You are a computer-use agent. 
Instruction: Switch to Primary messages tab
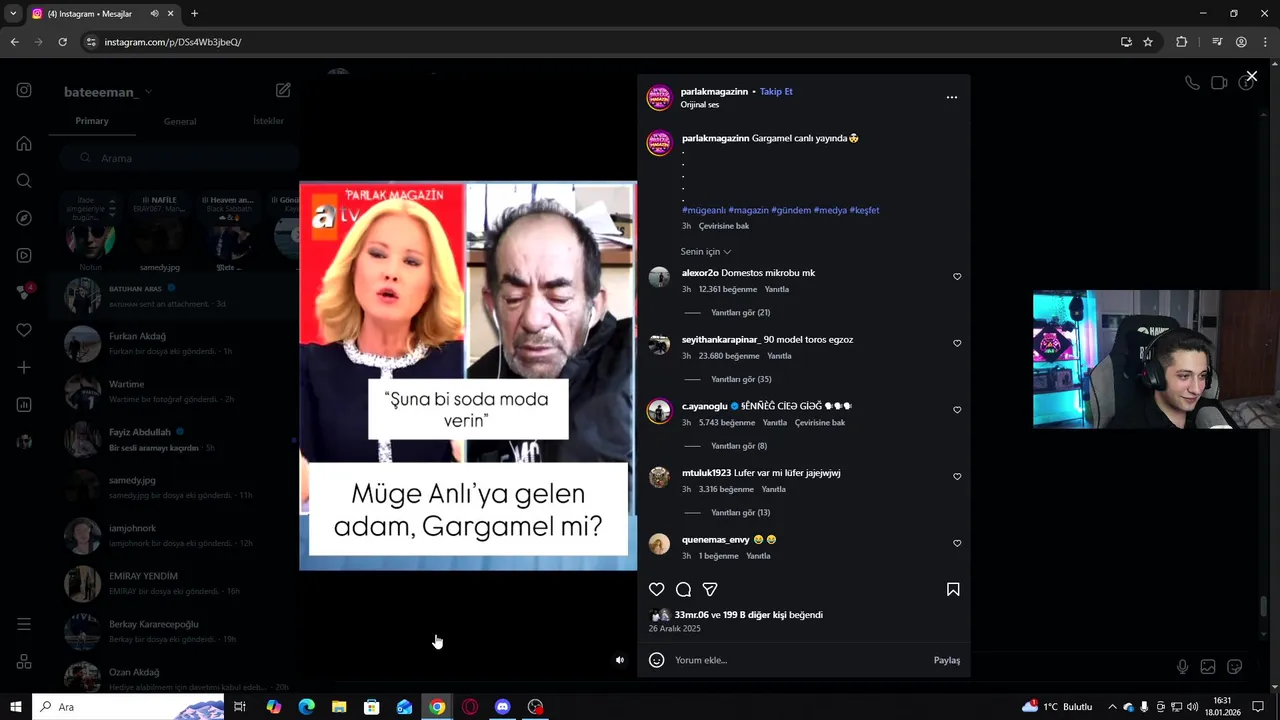click(92, 121)
